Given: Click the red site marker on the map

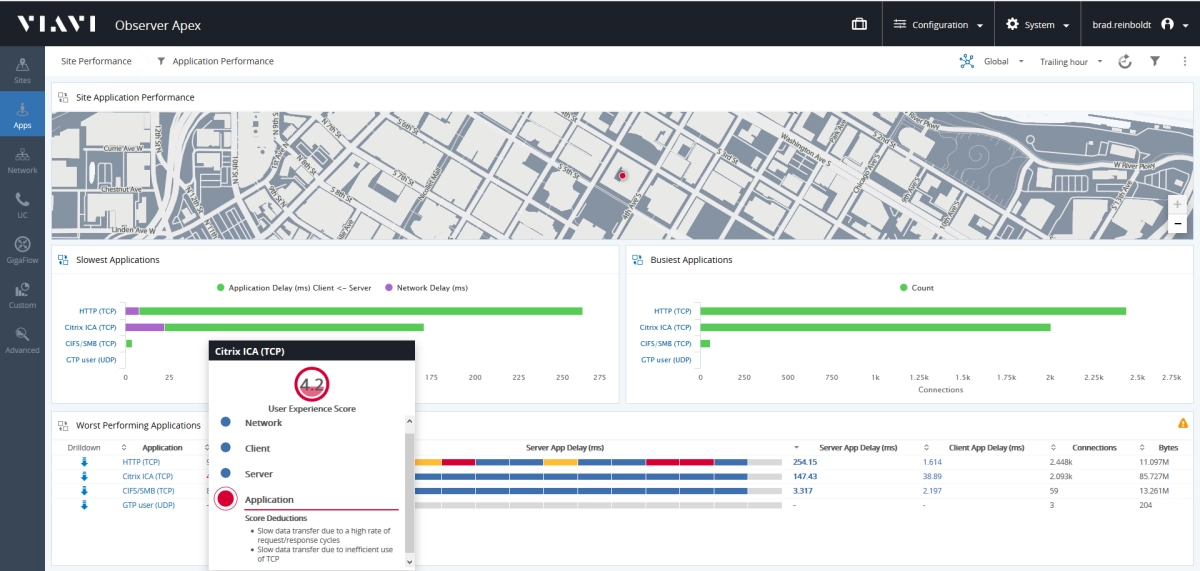Looking at the screenshot, I should pyautogui.click(x=622, y=175).
